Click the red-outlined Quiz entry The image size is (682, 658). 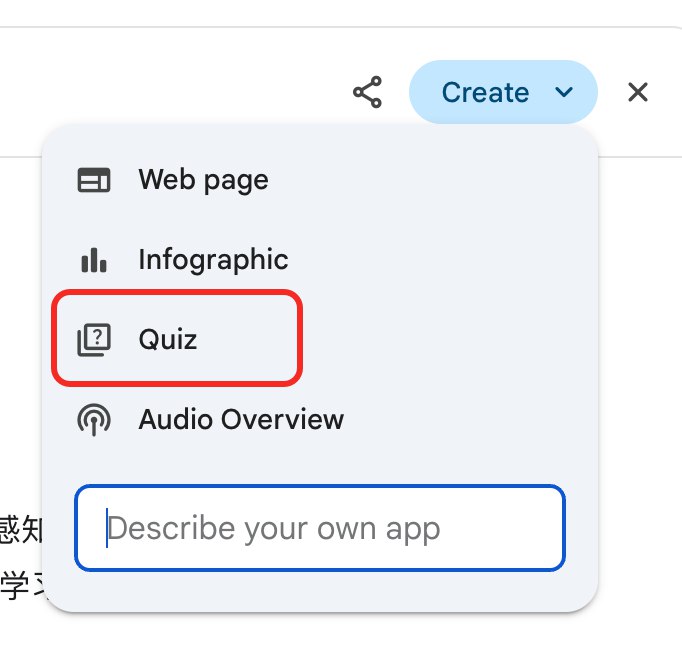coord(177,338)
